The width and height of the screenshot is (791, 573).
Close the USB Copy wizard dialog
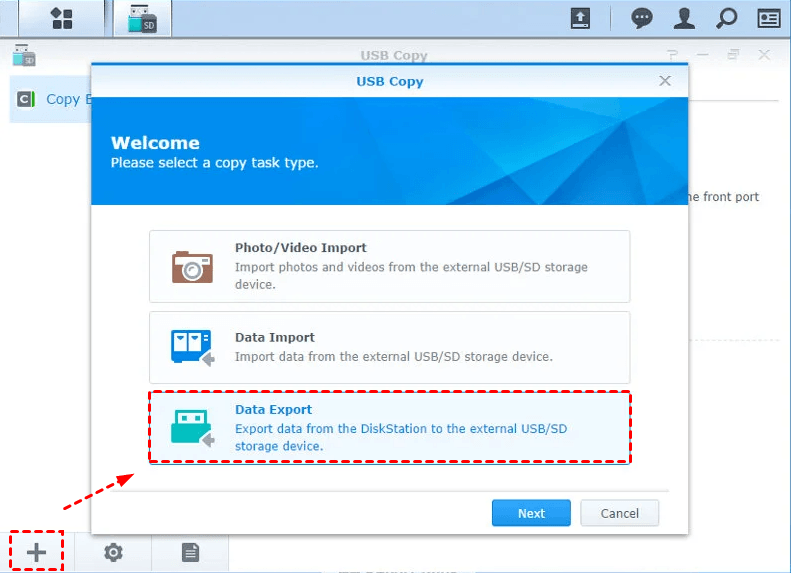665,81
